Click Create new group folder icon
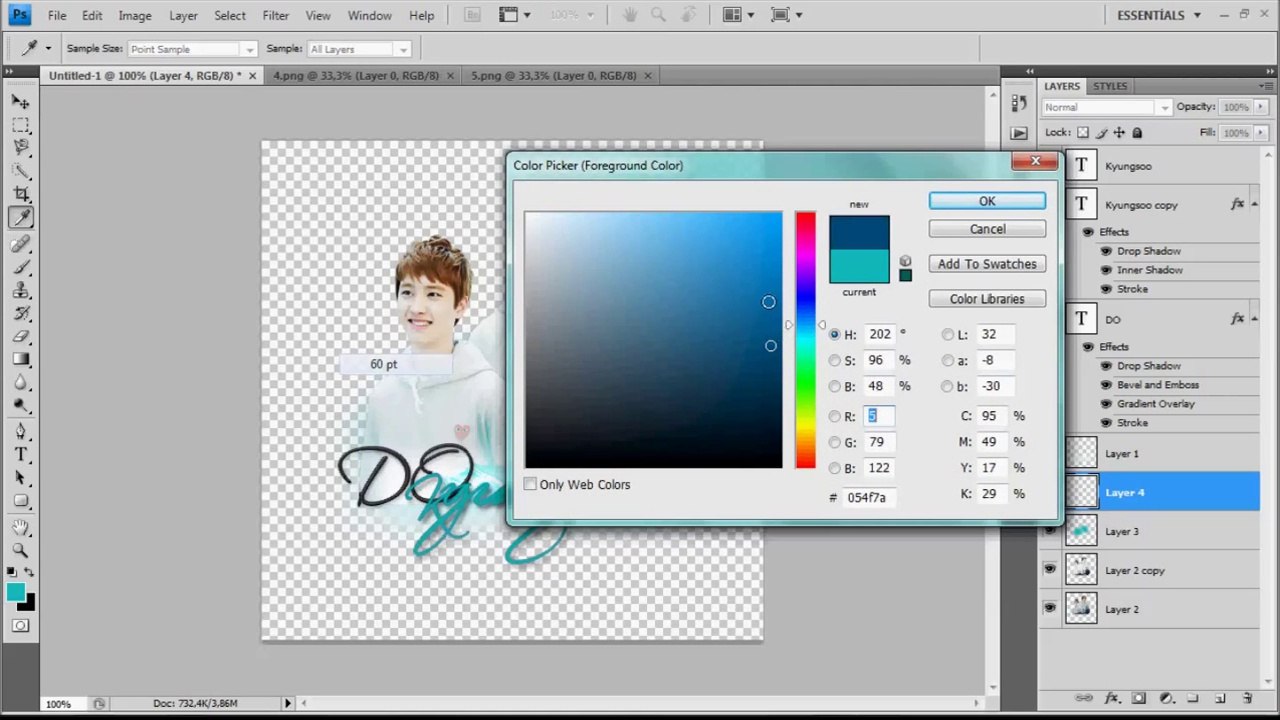The height and width of the screenshot is (720, 1280). (1193, 698)
